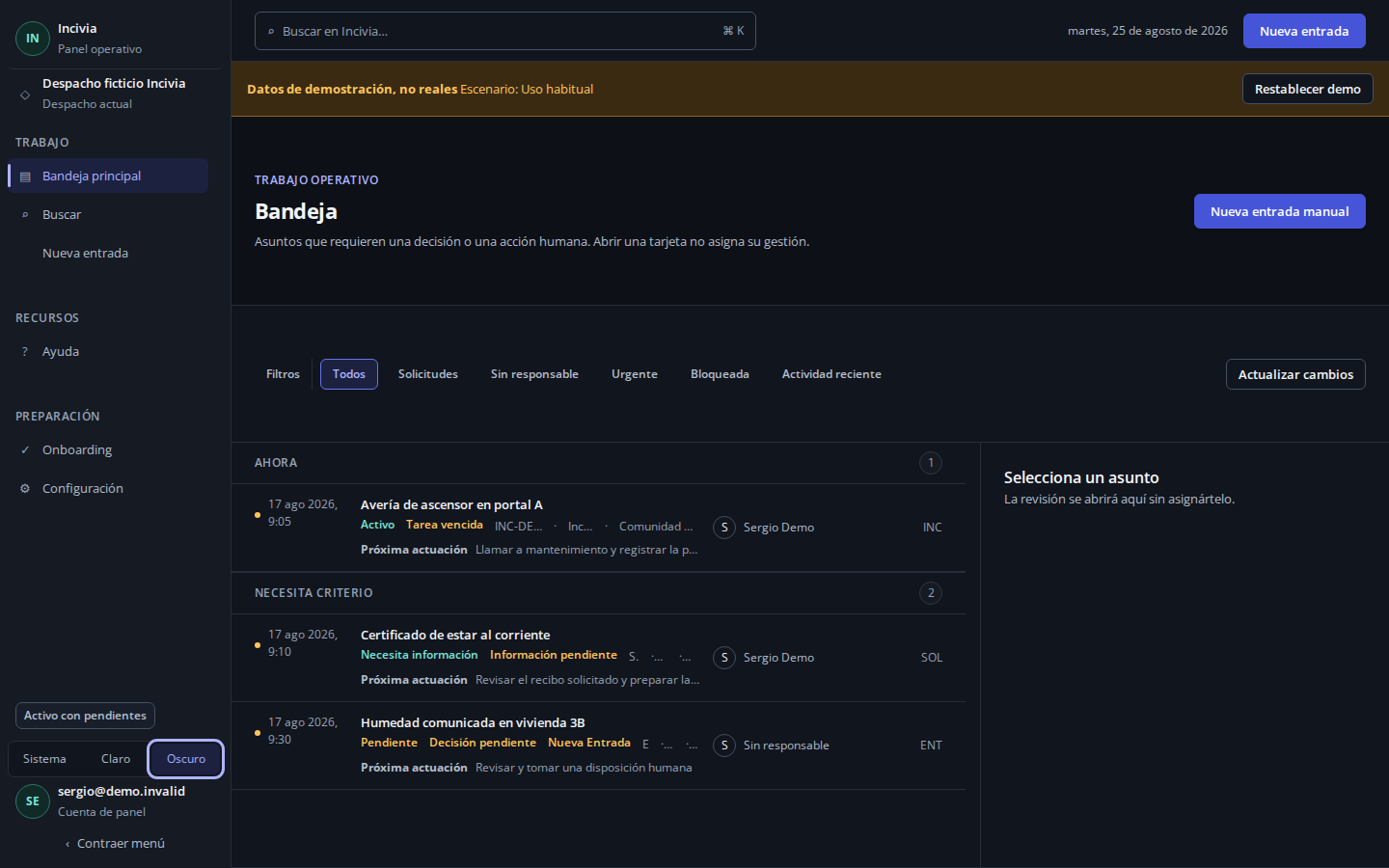
Task: Collapse the sidebar with Contraer menú
Action: (x=115, y=844)
